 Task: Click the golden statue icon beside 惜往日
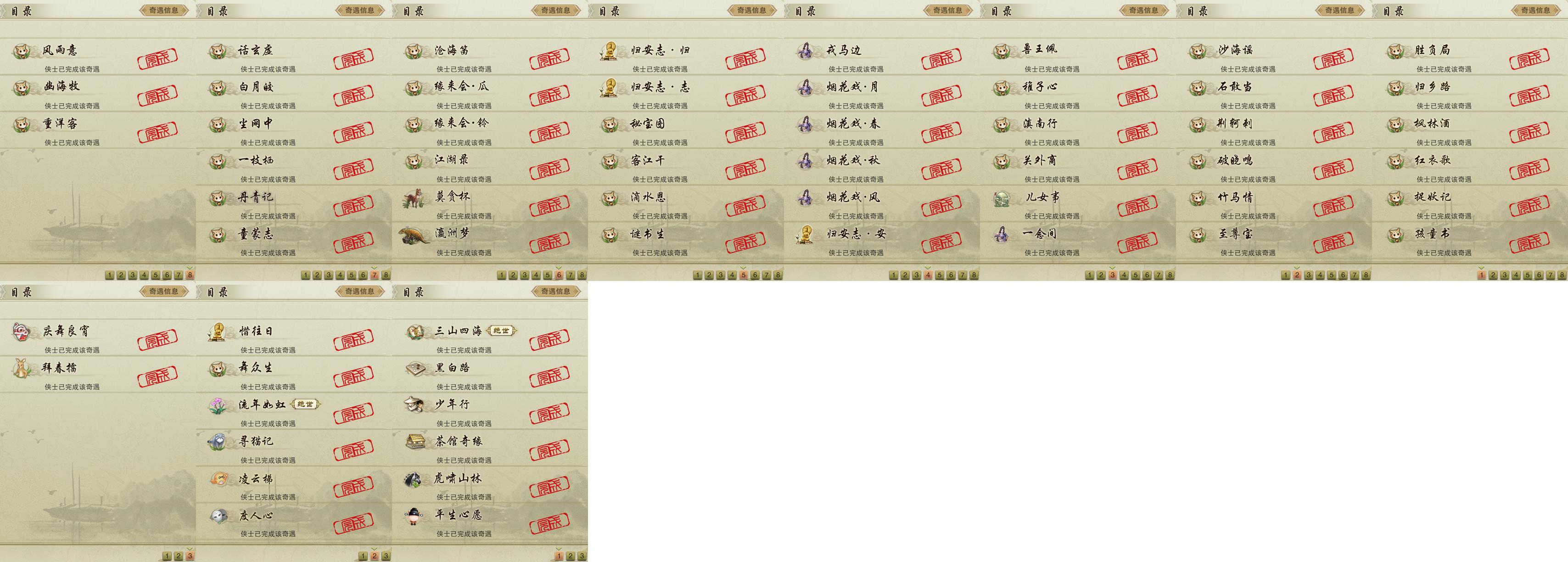[217, 332]
